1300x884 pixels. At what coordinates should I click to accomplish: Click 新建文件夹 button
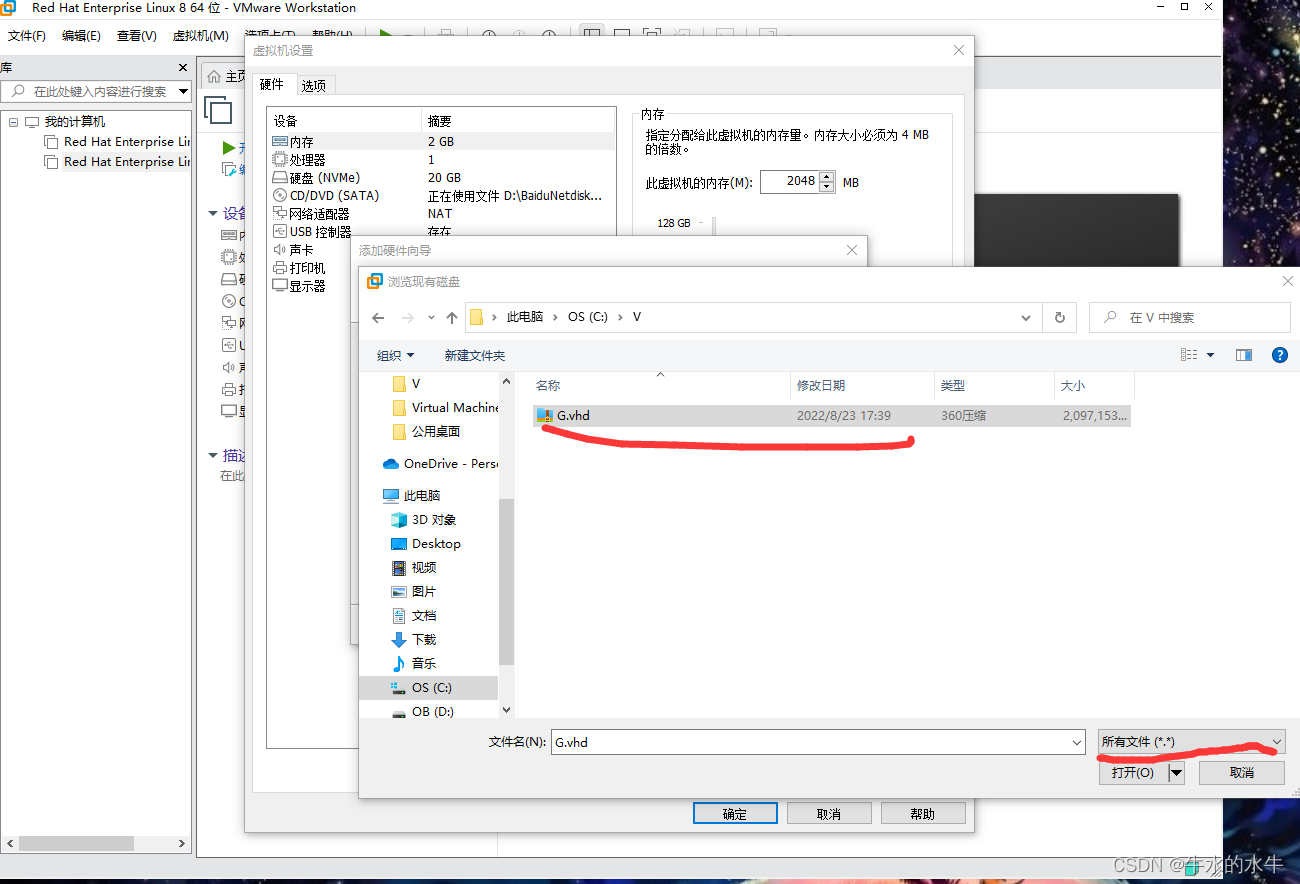(475, 356)
